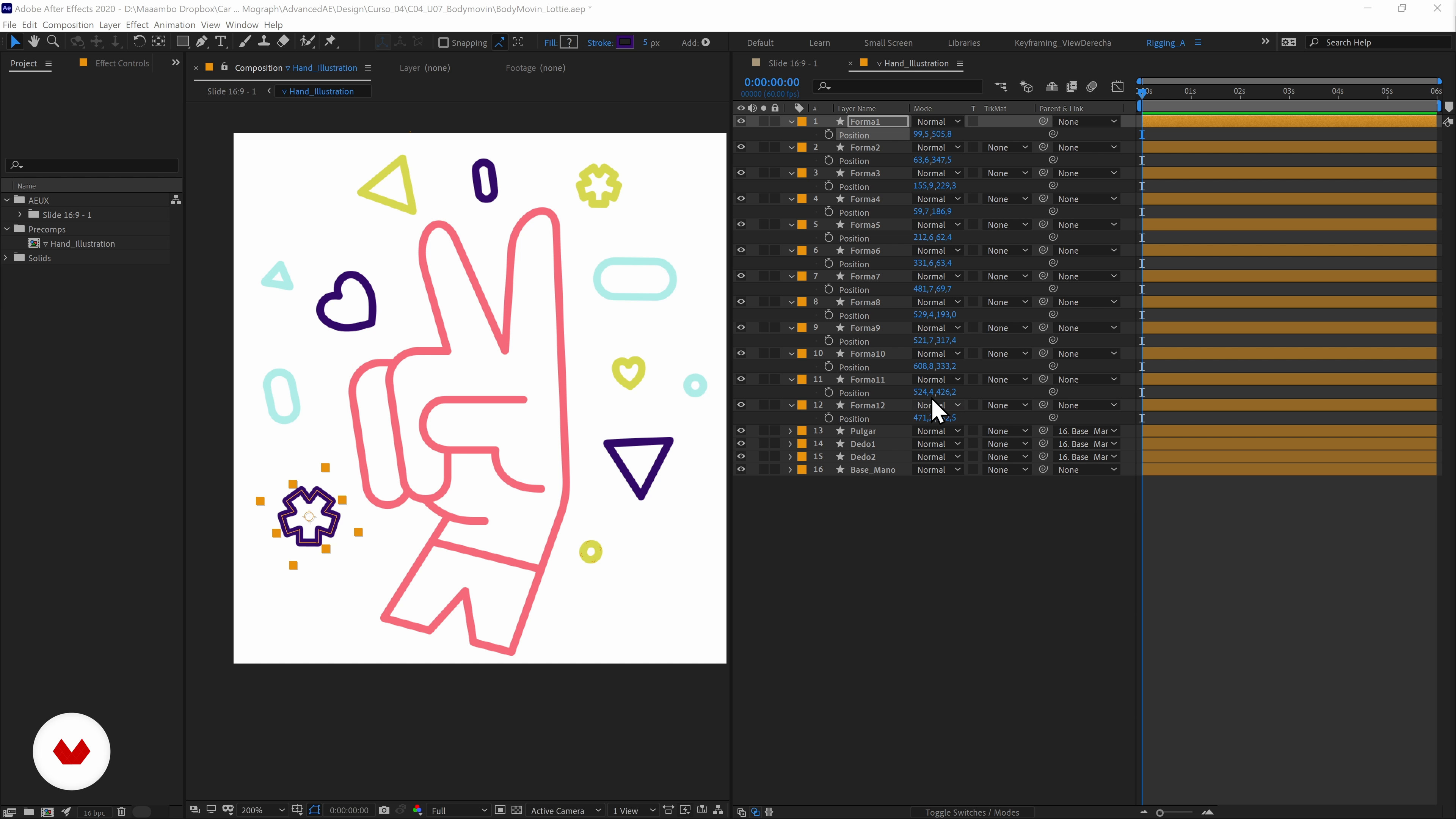Switch to the Learn workspace
The height and width of the screenshot is (819, 1456).
[x=819, y=43]
